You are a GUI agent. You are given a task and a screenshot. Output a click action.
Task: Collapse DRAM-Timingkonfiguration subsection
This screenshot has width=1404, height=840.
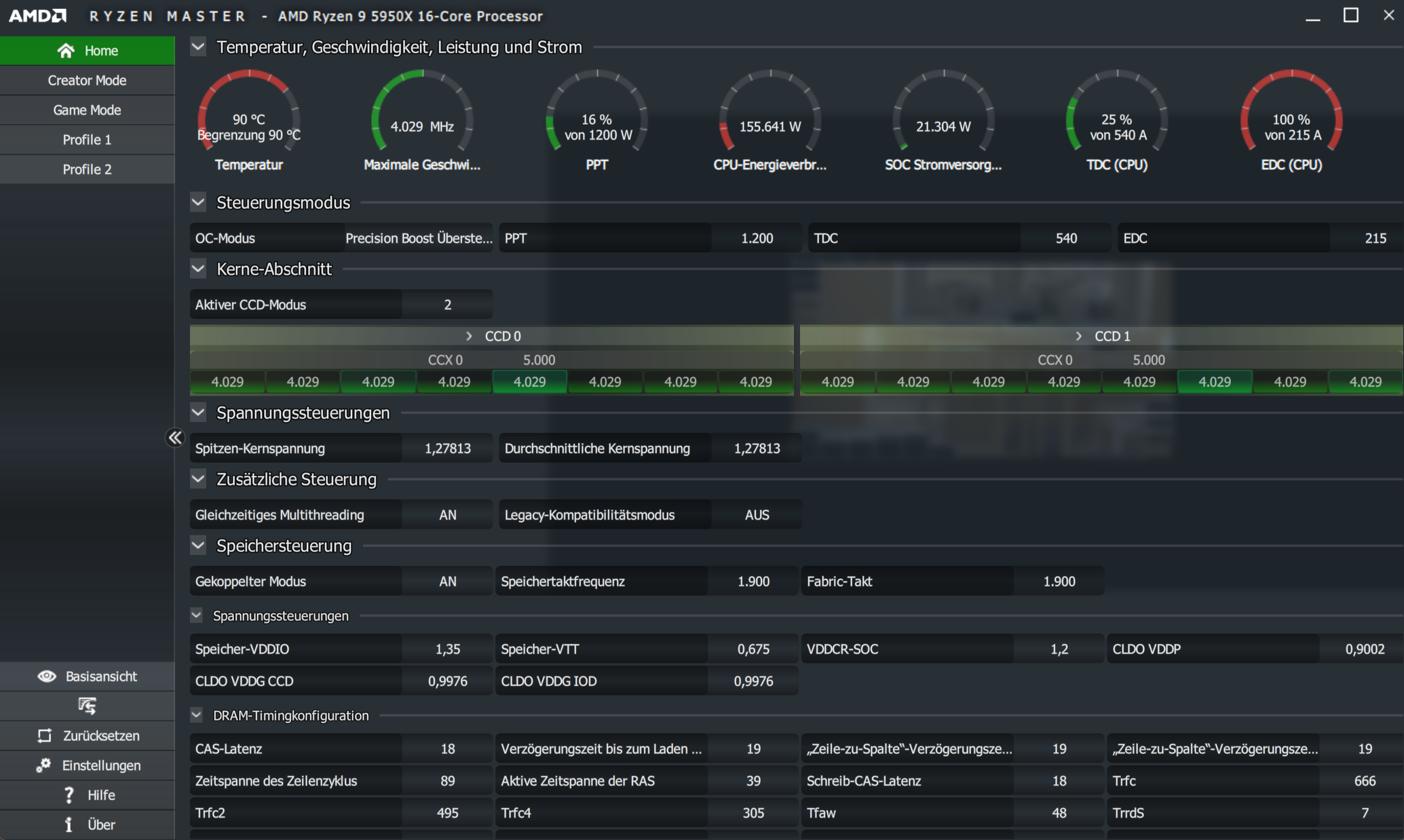pos(197,715)
